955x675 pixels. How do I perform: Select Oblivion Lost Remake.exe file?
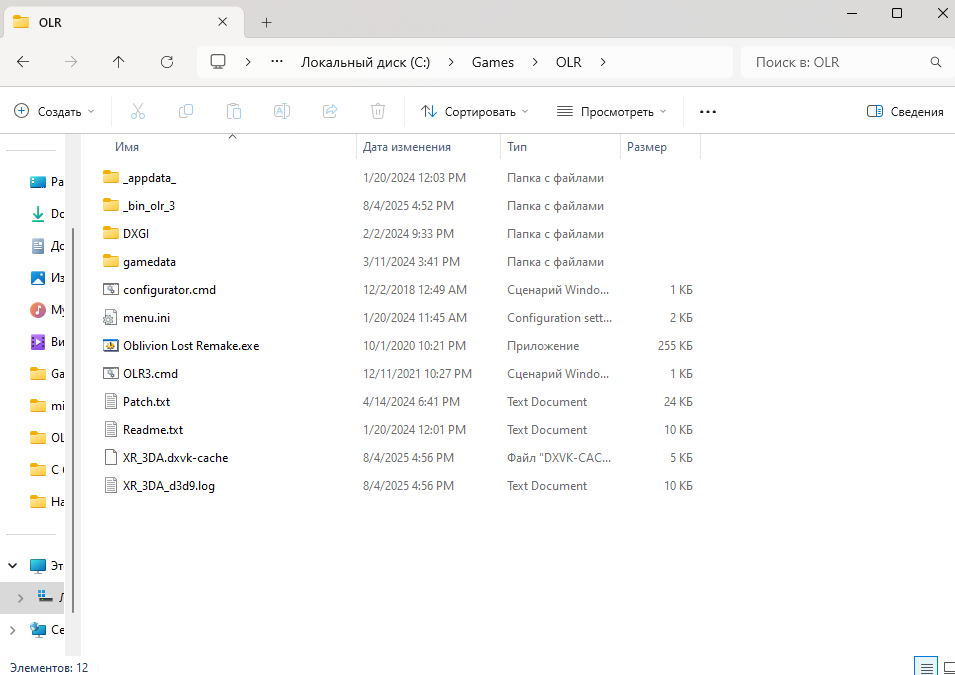pyautogui.click(x=190, y=345)
